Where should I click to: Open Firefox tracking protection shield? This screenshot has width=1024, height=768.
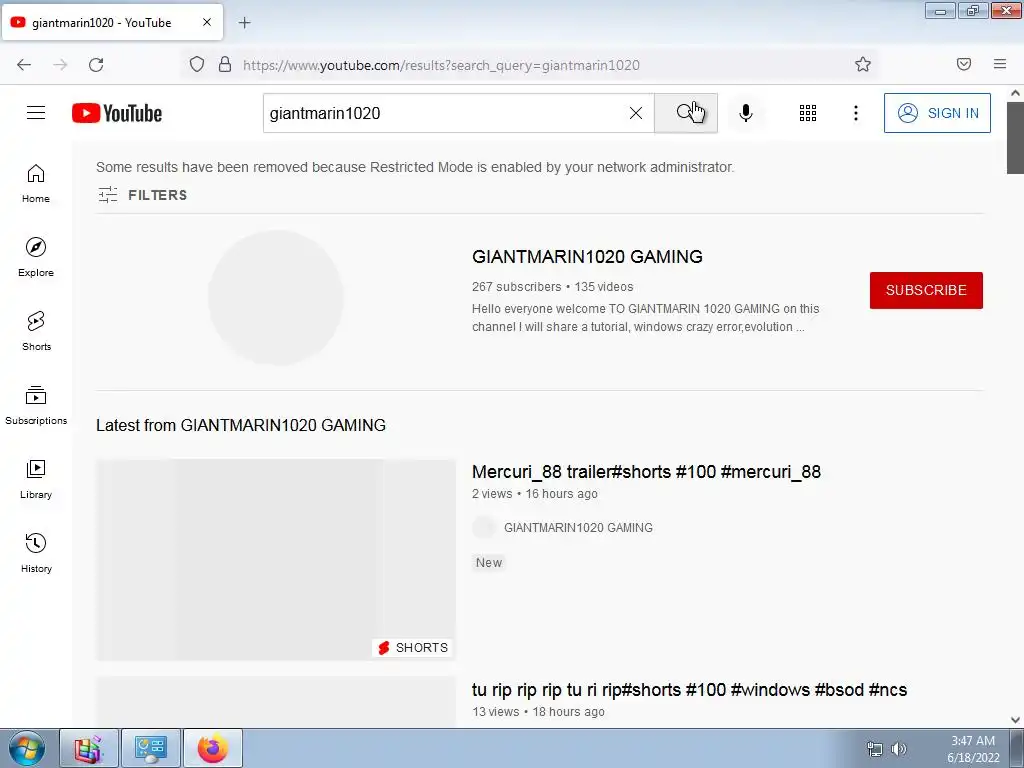pos(197,65)
